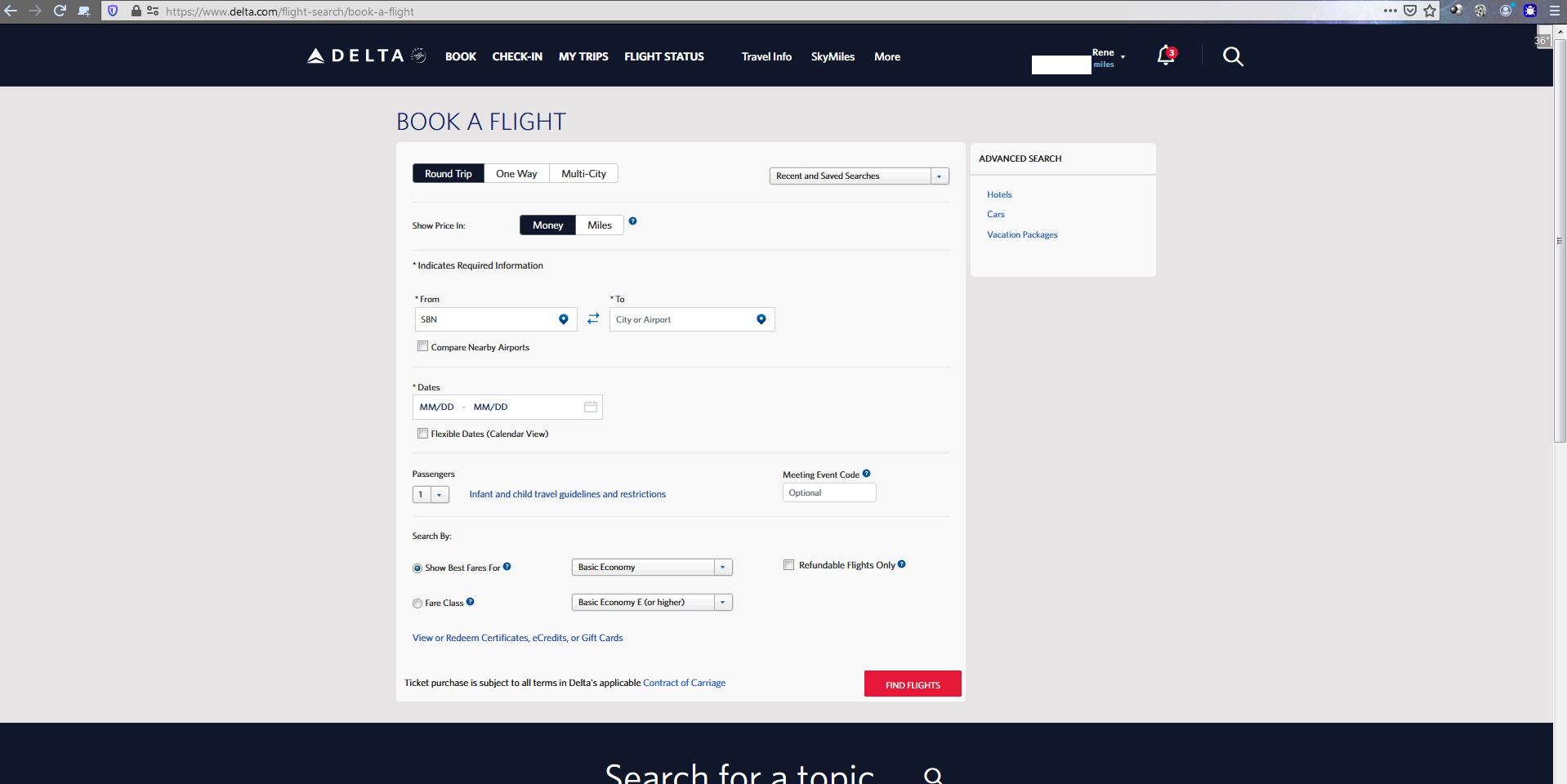
Task: Select the Fare Class radio button
Action: click(x=417, y=604)
